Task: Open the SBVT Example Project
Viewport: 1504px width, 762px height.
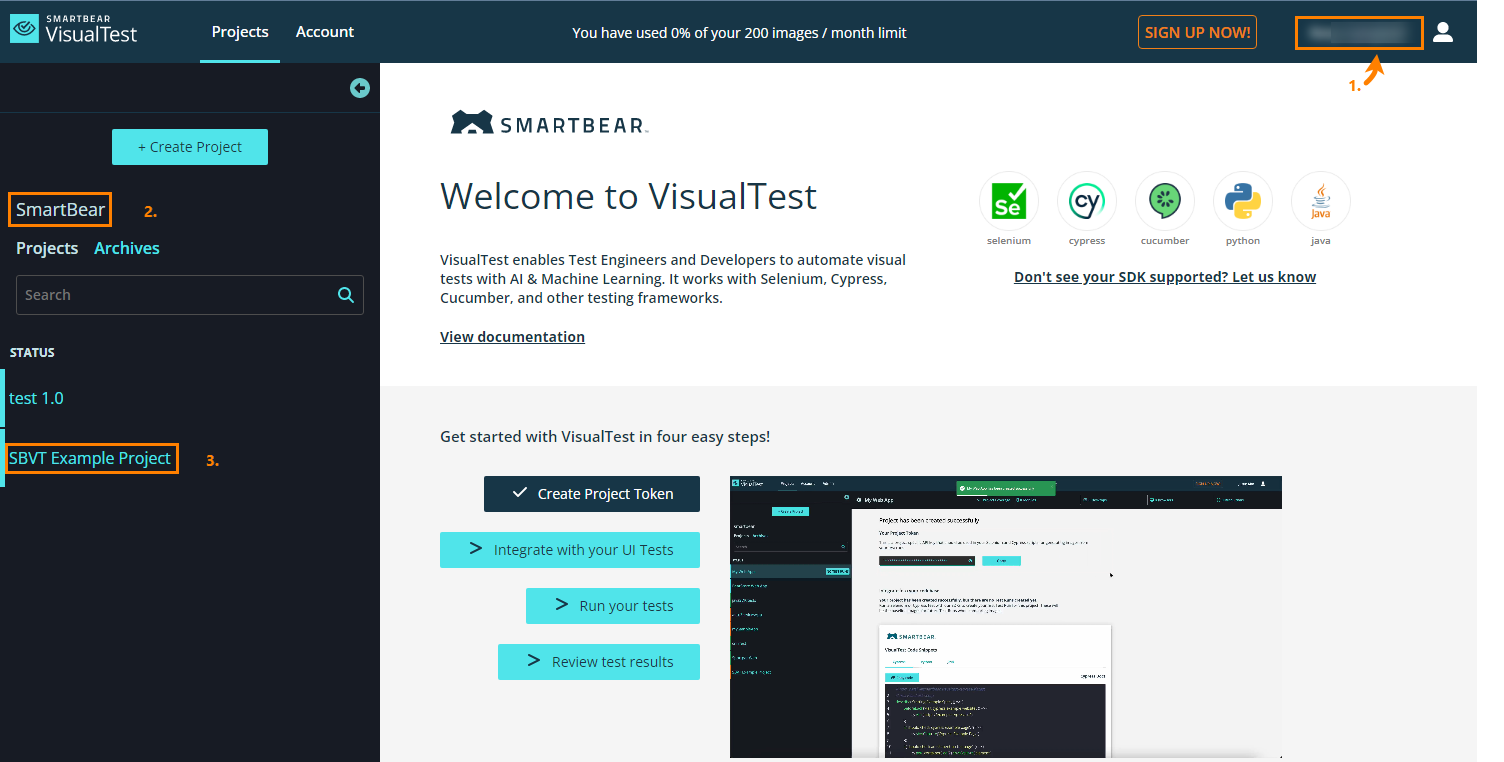Action: (x=90, y=458)
